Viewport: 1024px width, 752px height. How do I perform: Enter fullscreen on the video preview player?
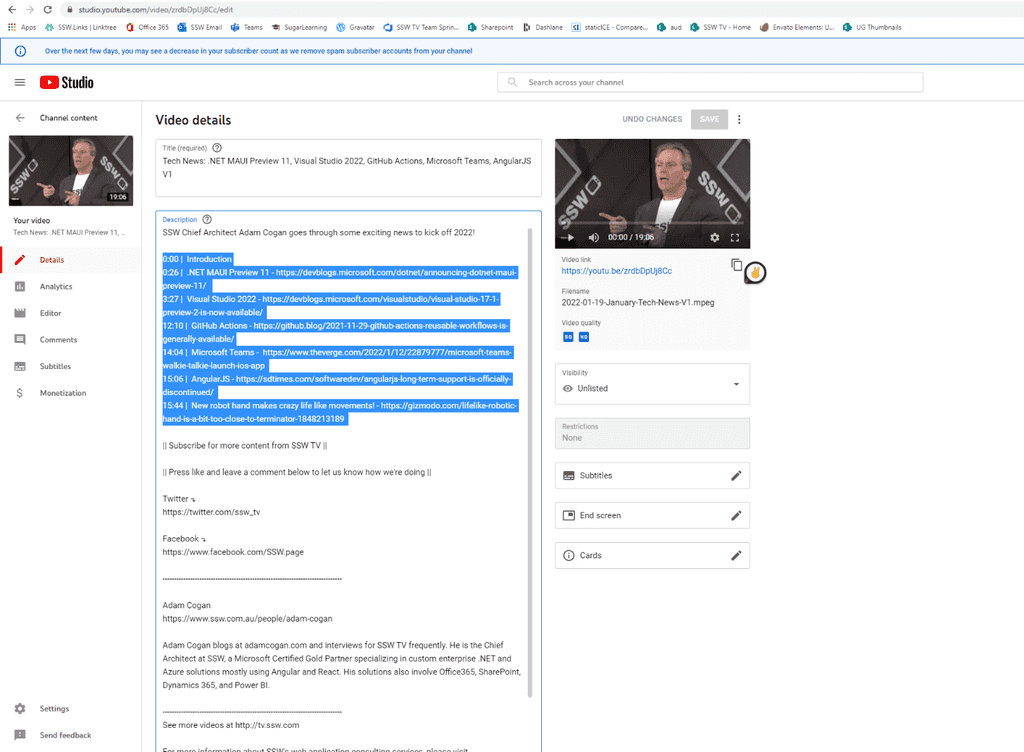735,238
